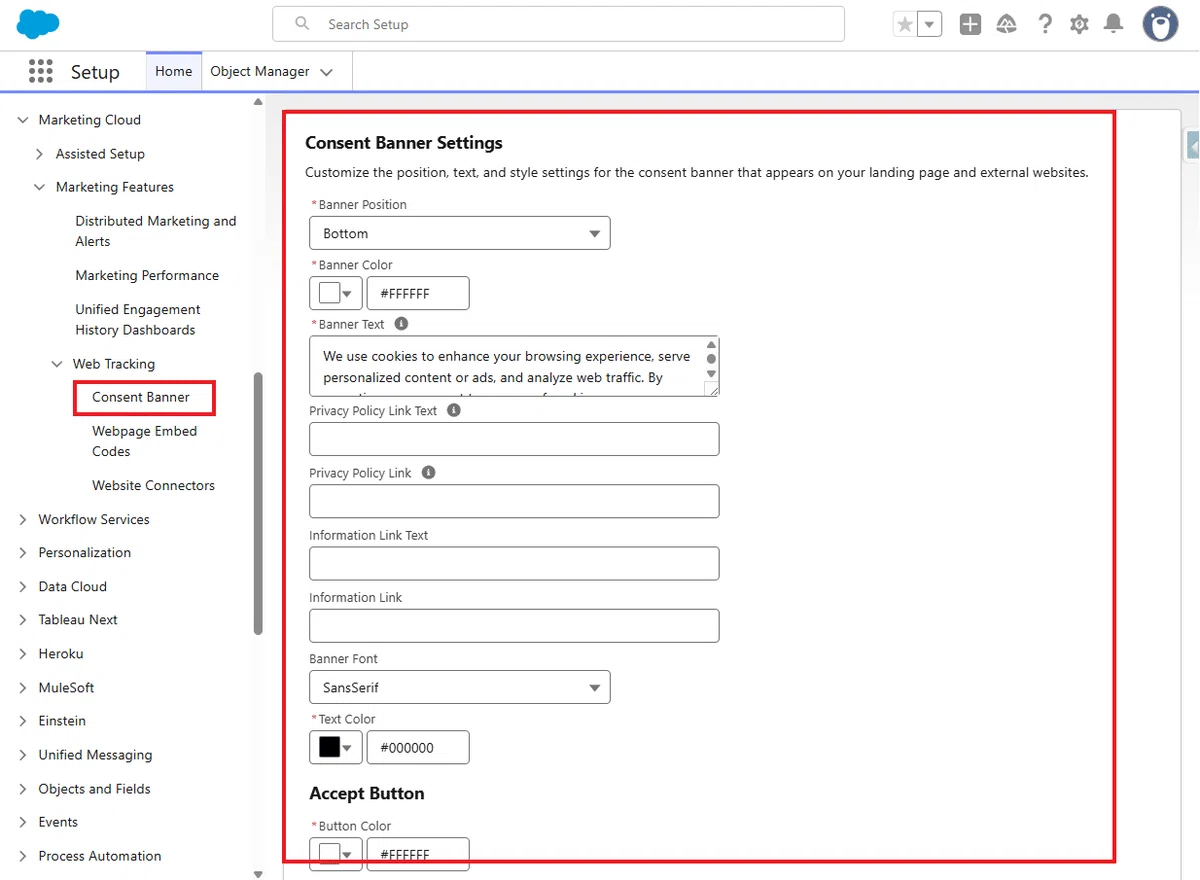Open Website Connectors
1200x880 pixels.
point(154,485)
